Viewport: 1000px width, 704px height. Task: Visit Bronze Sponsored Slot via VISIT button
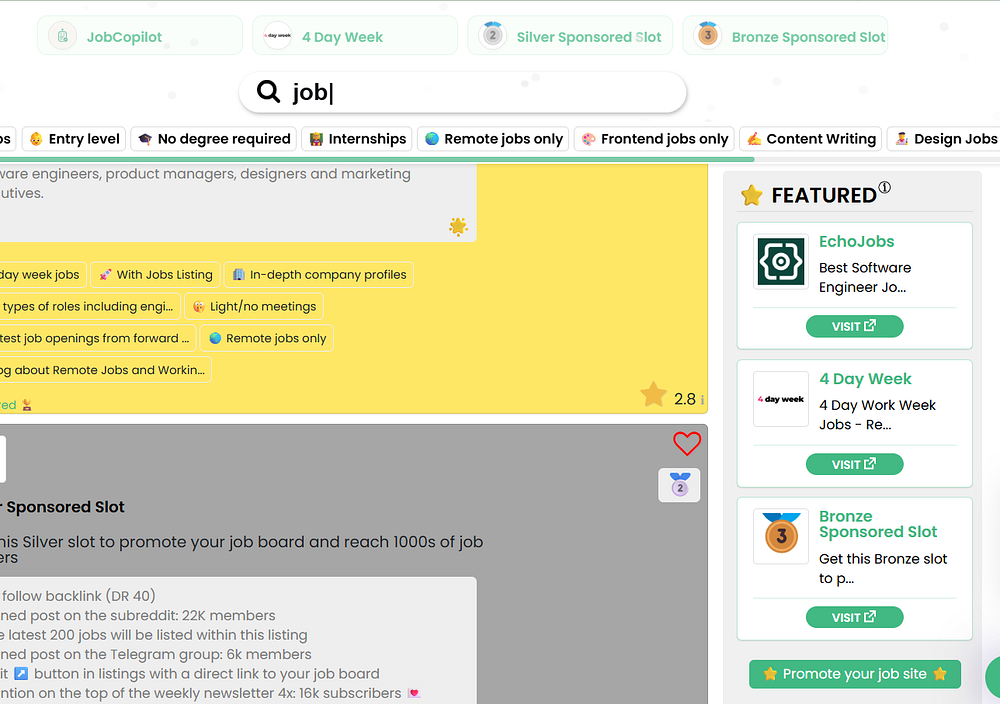pyautogui.click(x=854, y=617)
